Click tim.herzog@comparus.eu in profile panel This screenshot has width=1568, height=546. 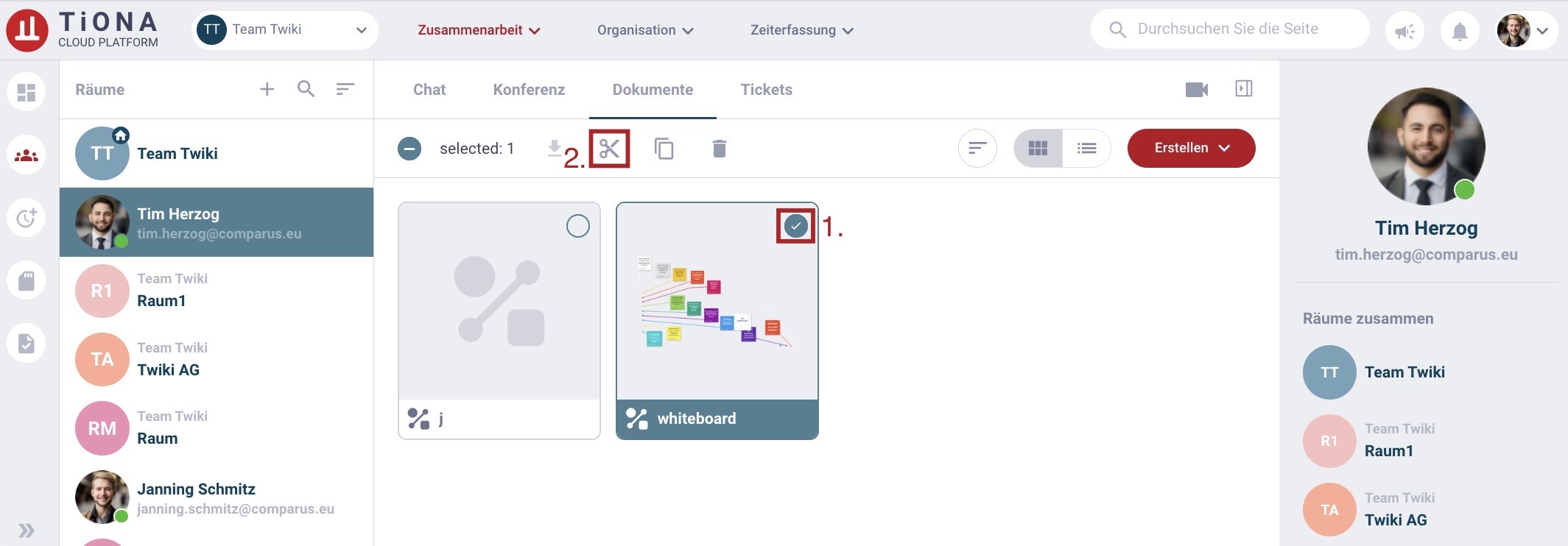pos(1426,255)
